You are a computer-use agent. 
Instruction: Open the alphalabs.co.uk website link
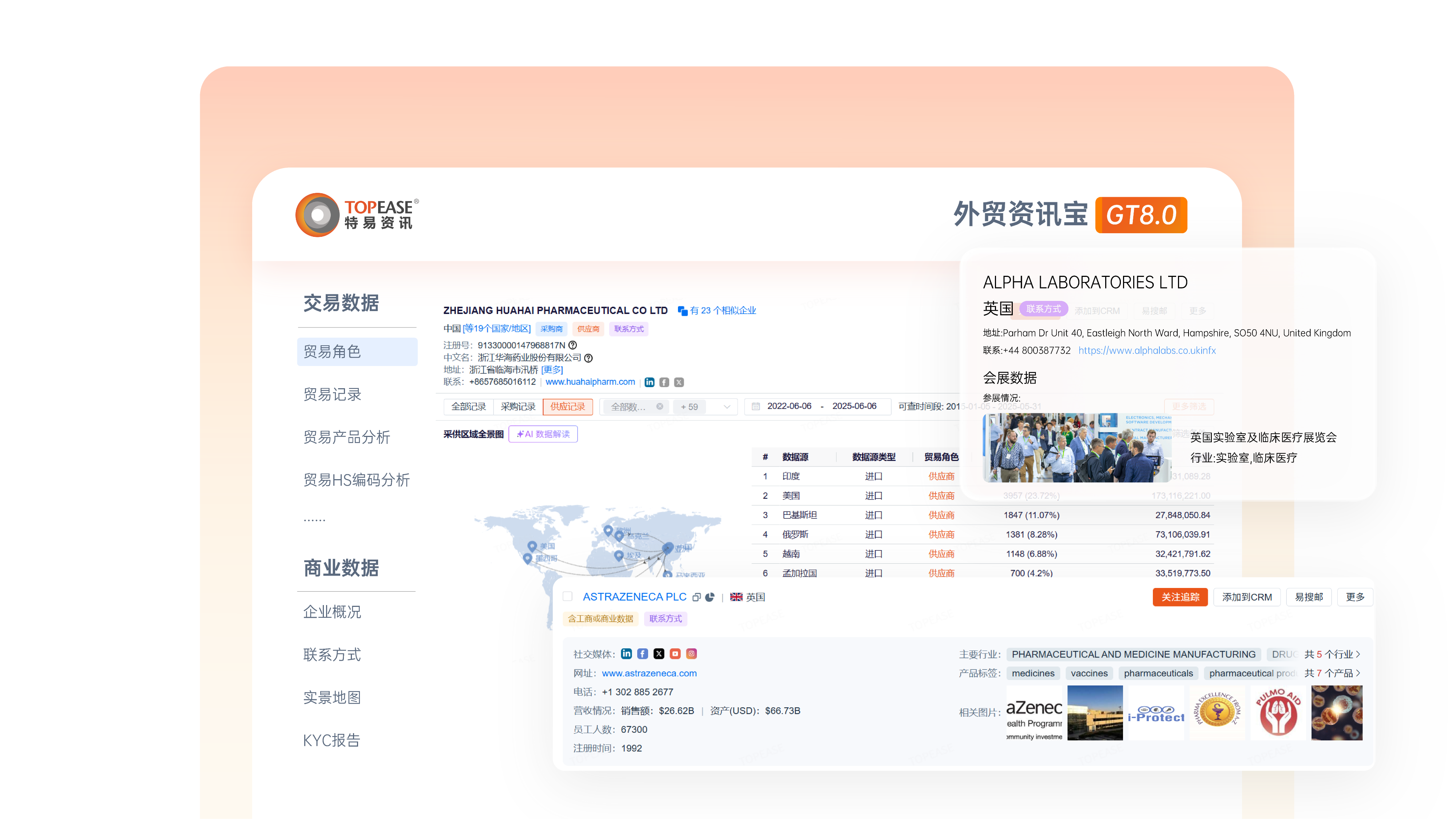[x=1147, y=350]
